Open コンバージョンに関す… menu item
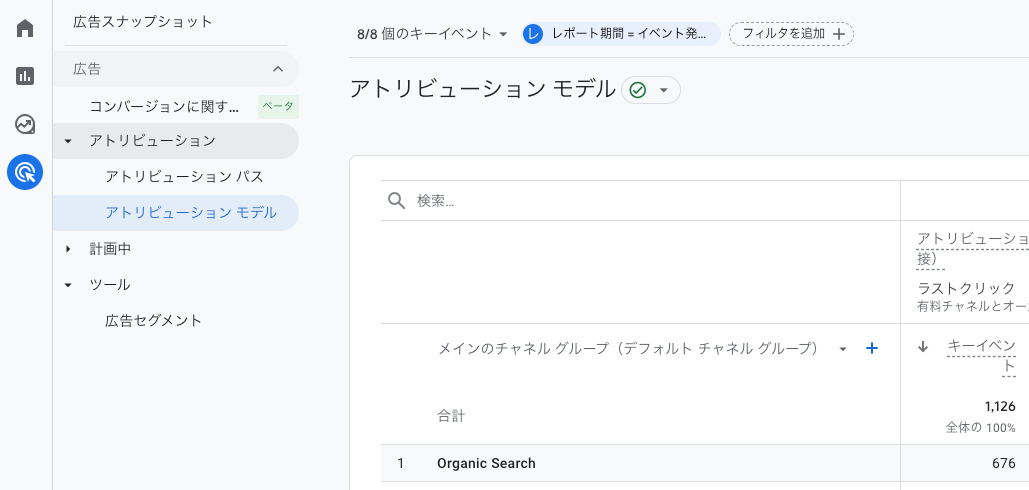Screen dimensions: 1029x490 point(164,106)
